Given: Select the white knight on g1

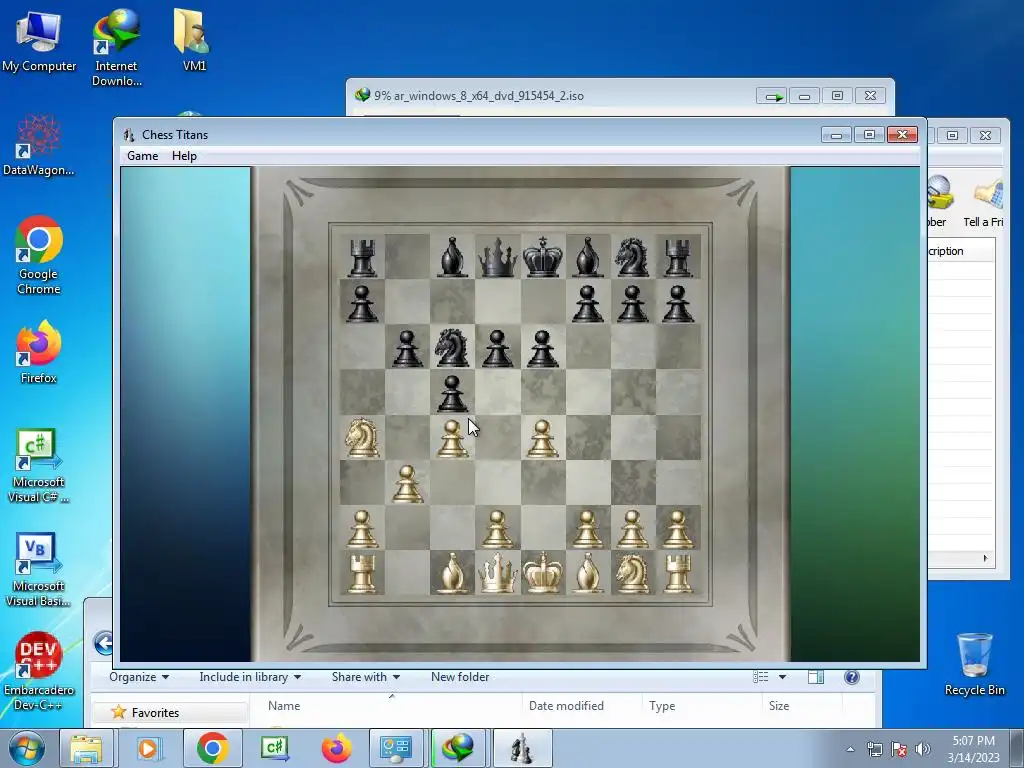Looking at the screenshot, I should click(x=632, y=573).
